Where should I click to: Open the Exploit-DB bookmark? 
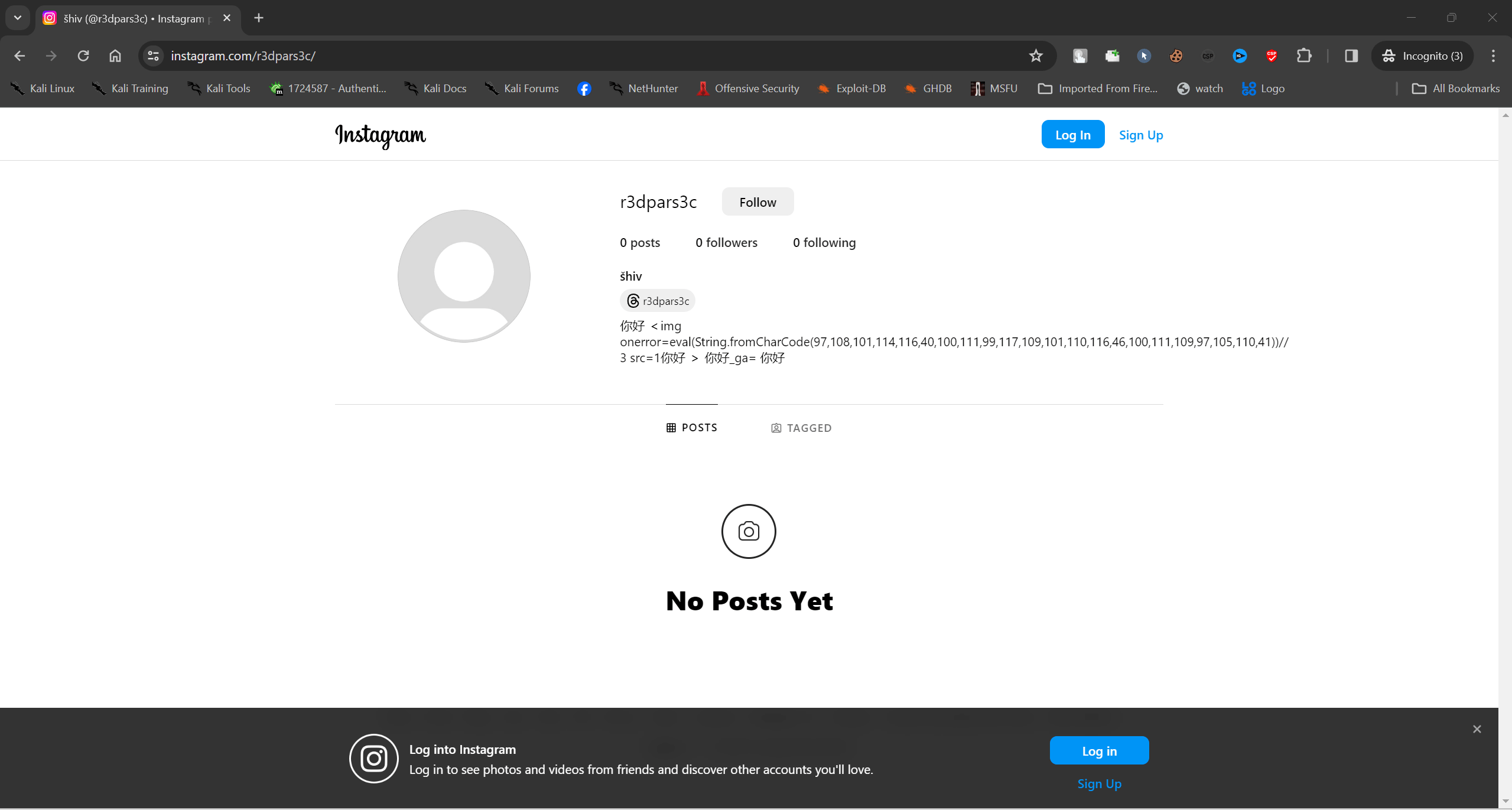[851, 89]
